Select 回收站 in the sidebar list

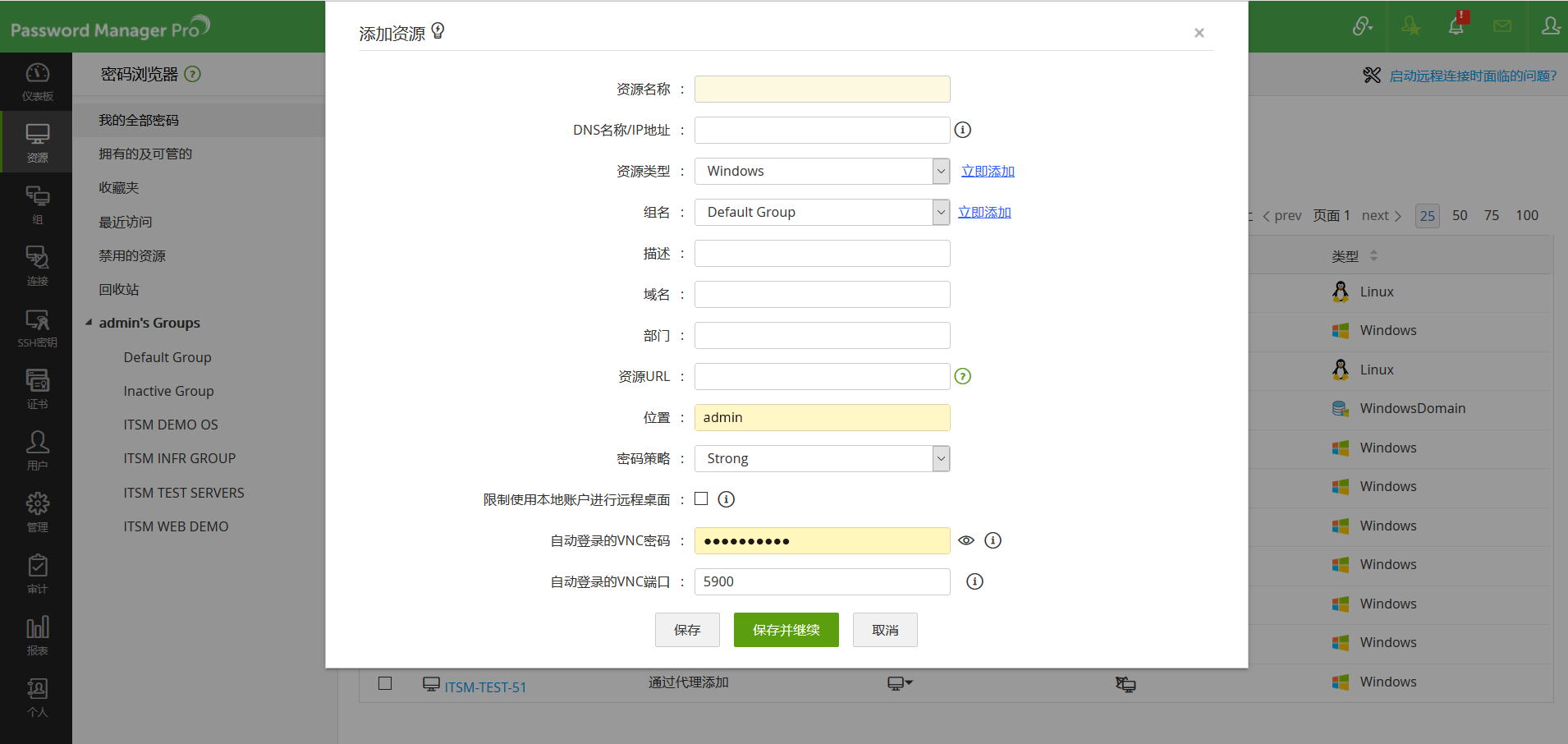coord(117,289)
